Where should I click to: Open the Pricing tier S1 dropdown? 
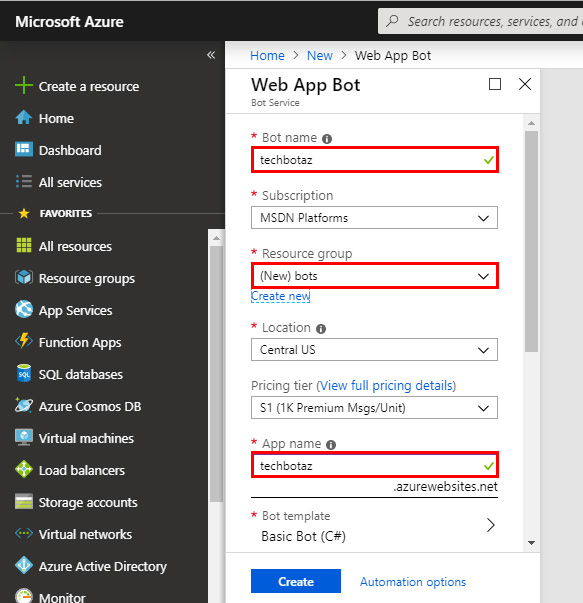[374, 408]
